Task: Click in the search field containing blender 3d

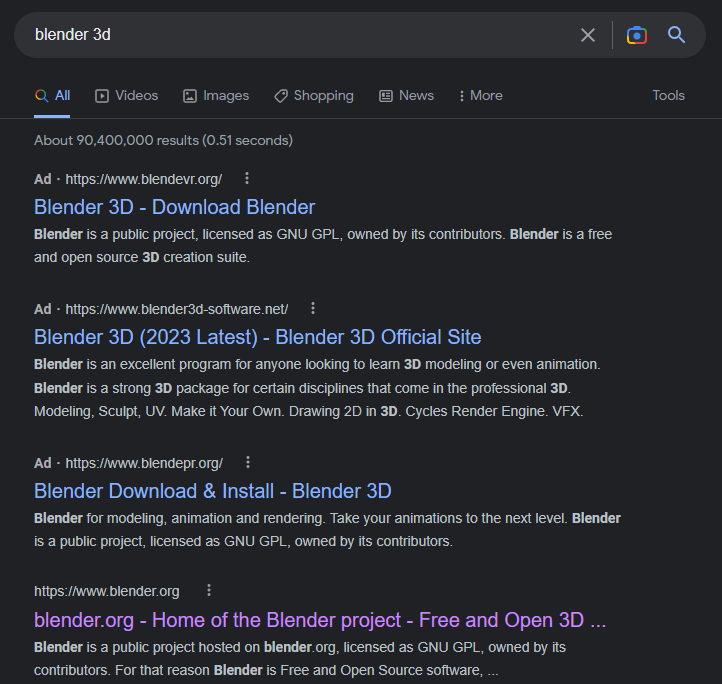Action: pyautogui.click(x=299, y=35)
